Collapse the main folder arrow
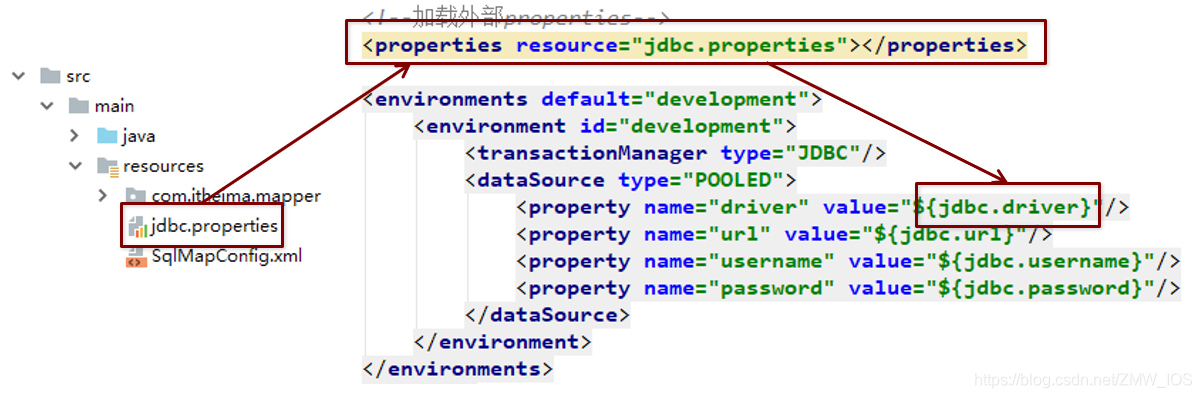1202x398 pixels. coord(46,106)
